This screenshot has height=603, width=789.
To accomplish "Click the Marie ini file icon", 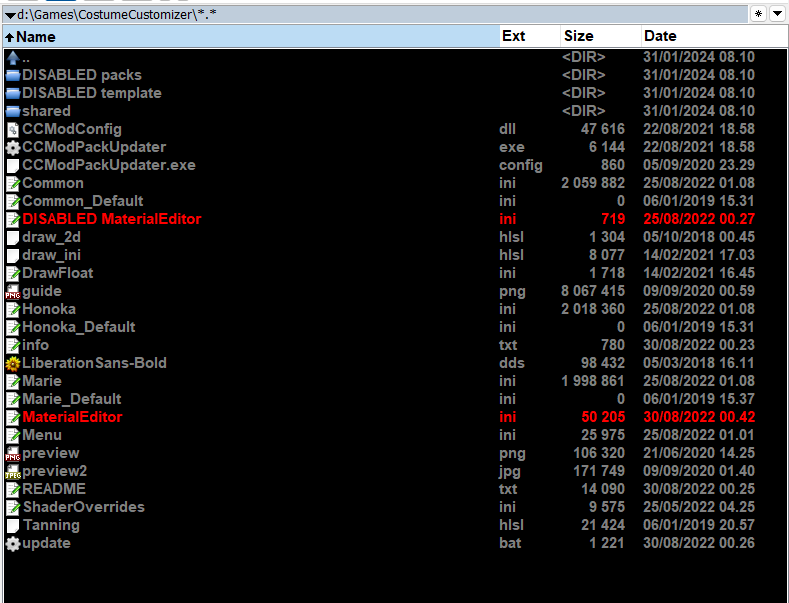I will coord(13,382).
